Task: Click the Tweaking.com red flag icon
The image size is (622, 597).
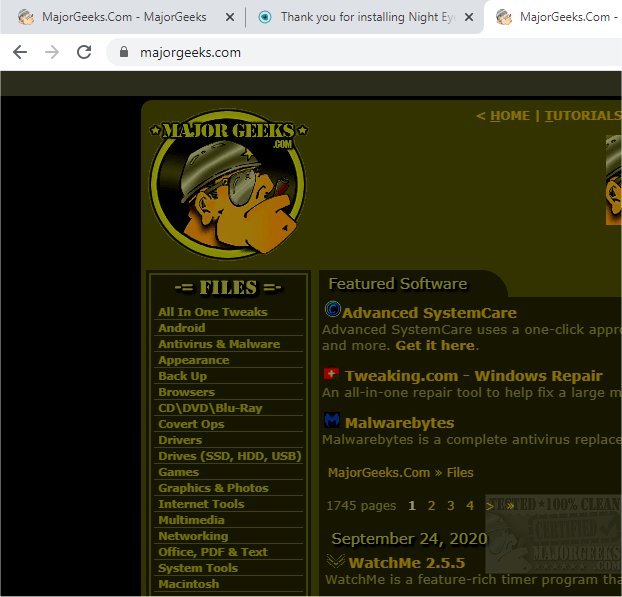Action: (x=331, y=373)
